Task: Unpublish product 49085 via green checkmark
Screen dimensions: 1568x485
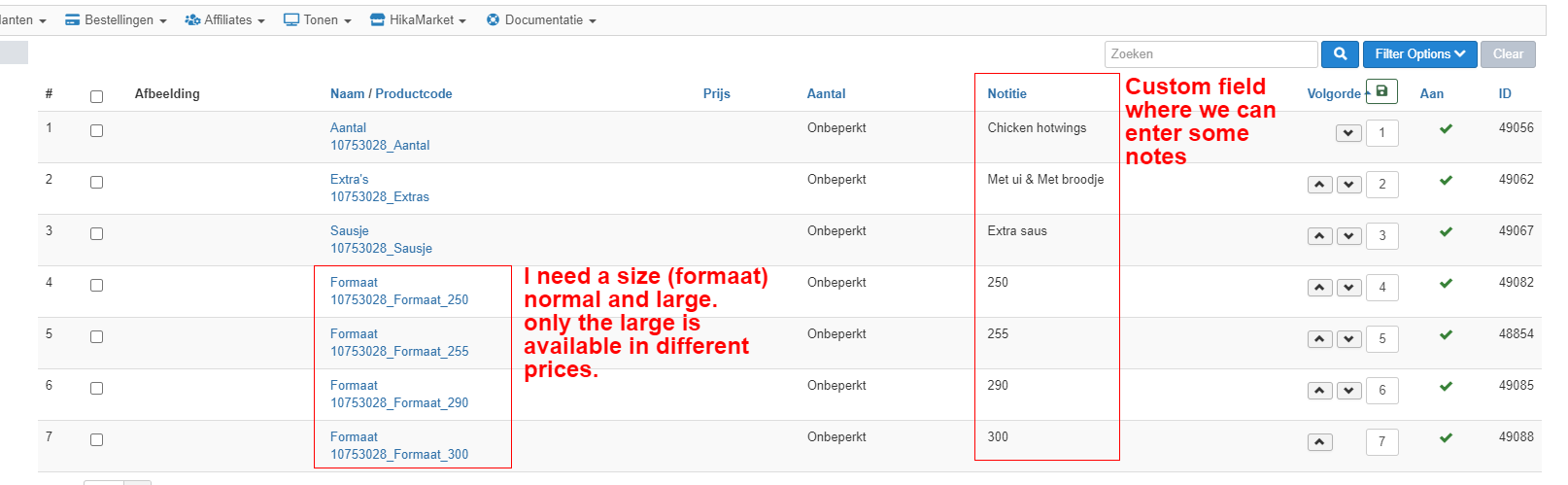Action: click(1446, 386)
